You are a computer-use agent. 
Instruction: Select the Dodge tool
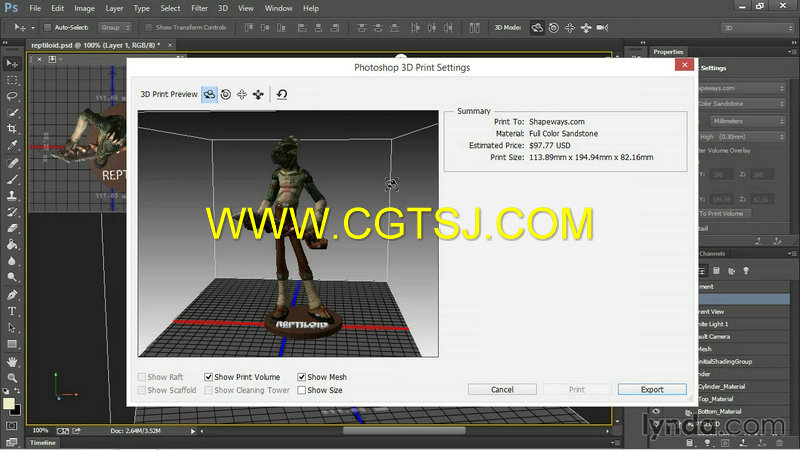[x=12, y=278]
